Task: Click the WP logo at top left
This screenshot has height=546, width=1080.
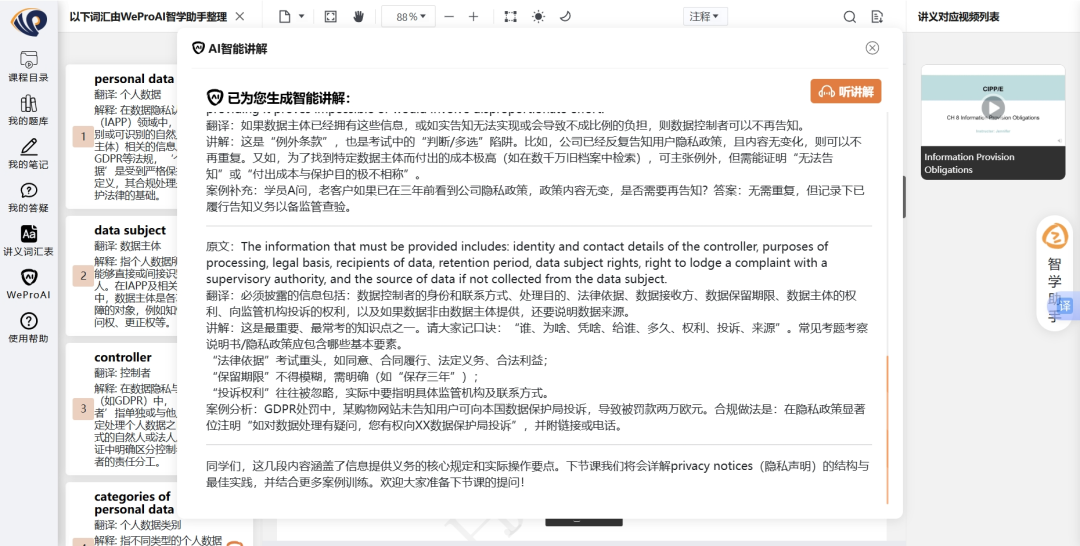Action: point(29,21)
